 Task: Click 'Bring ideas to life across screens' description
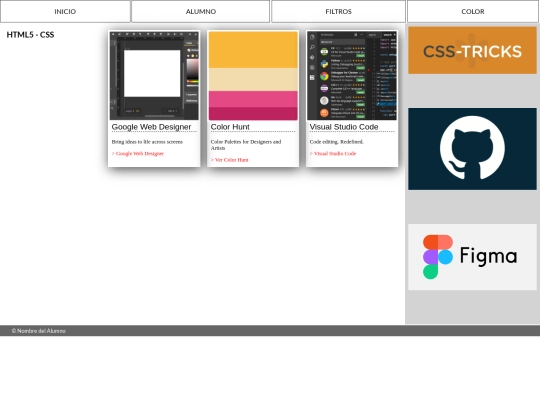(147, 142)
